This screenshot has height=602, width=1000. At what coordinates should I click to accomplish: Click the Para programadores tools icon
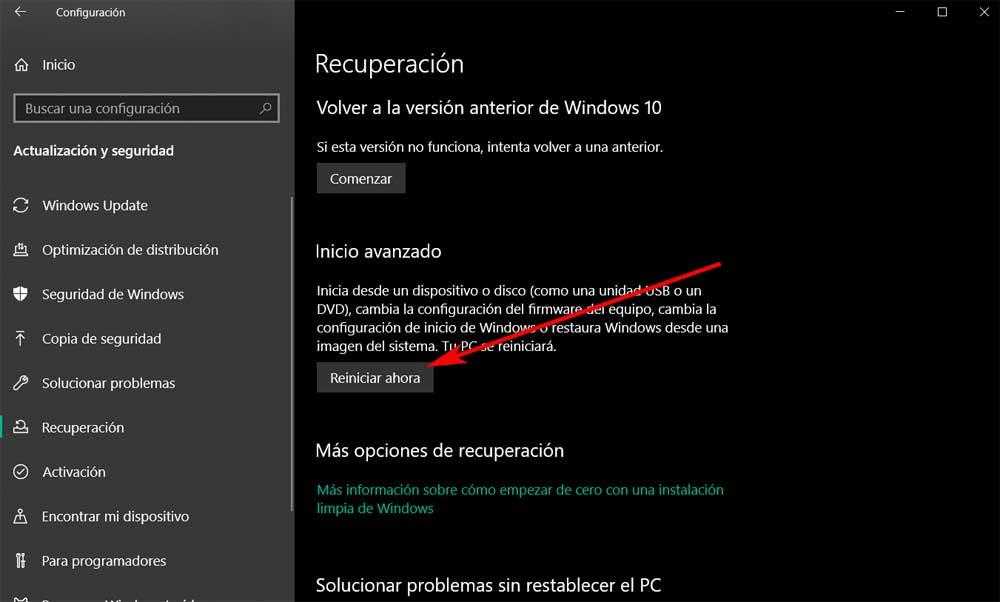click(x=20, y=561)
